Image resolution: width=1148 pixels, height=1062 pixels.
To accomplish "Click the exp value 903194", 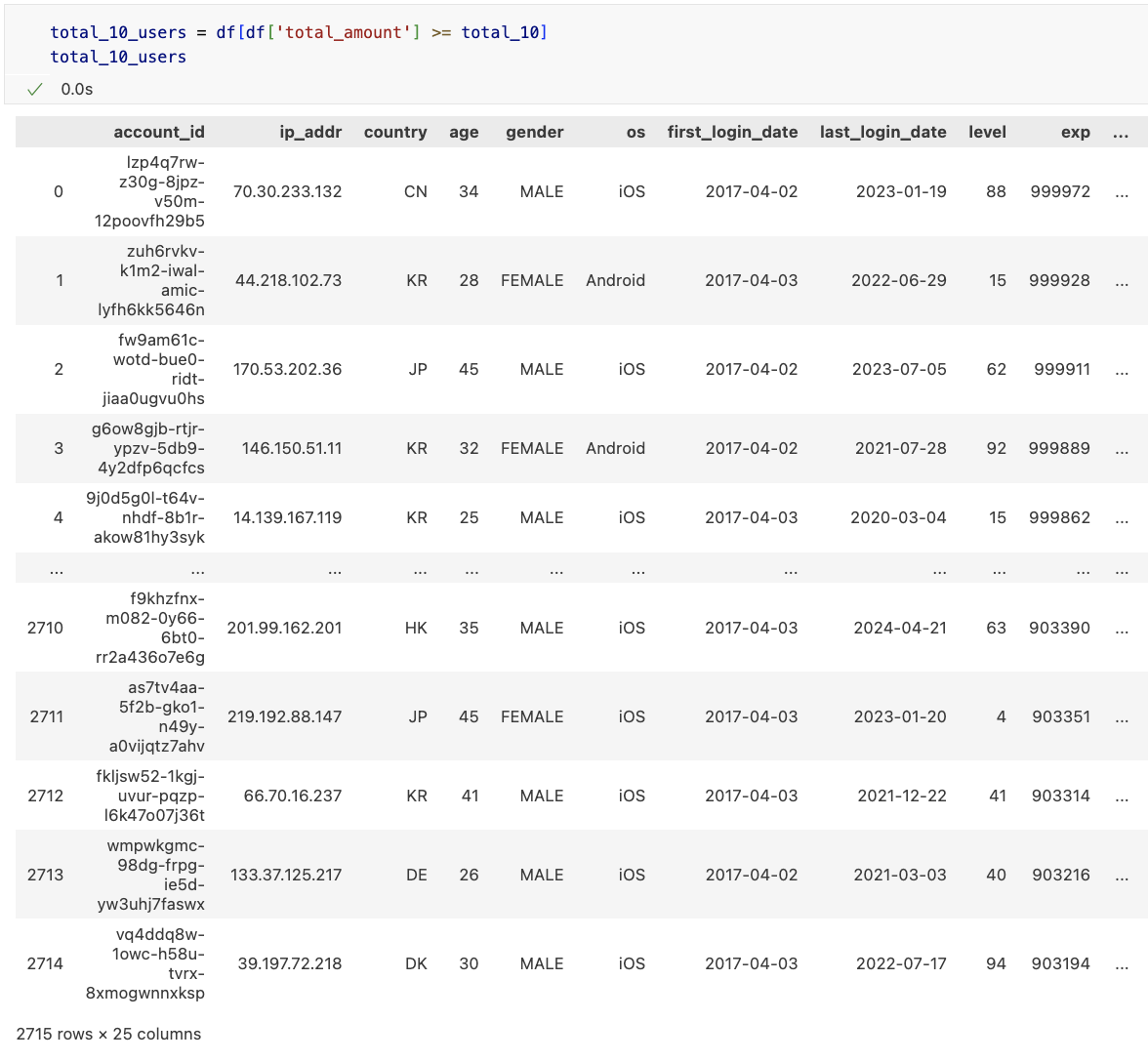I will pos(1061,963).
